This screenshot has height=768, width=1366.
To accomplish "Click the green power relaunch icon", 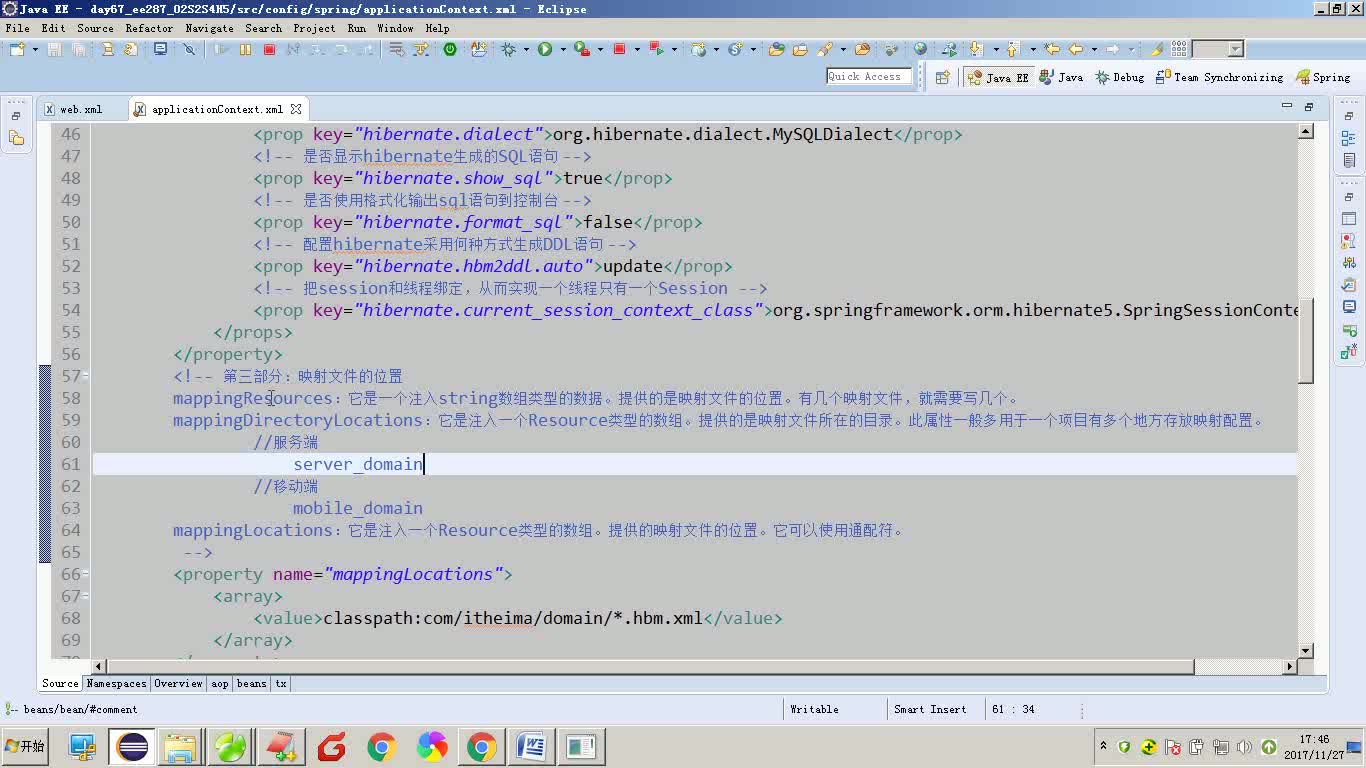I will pyautogui.click(x=450, y=49).
